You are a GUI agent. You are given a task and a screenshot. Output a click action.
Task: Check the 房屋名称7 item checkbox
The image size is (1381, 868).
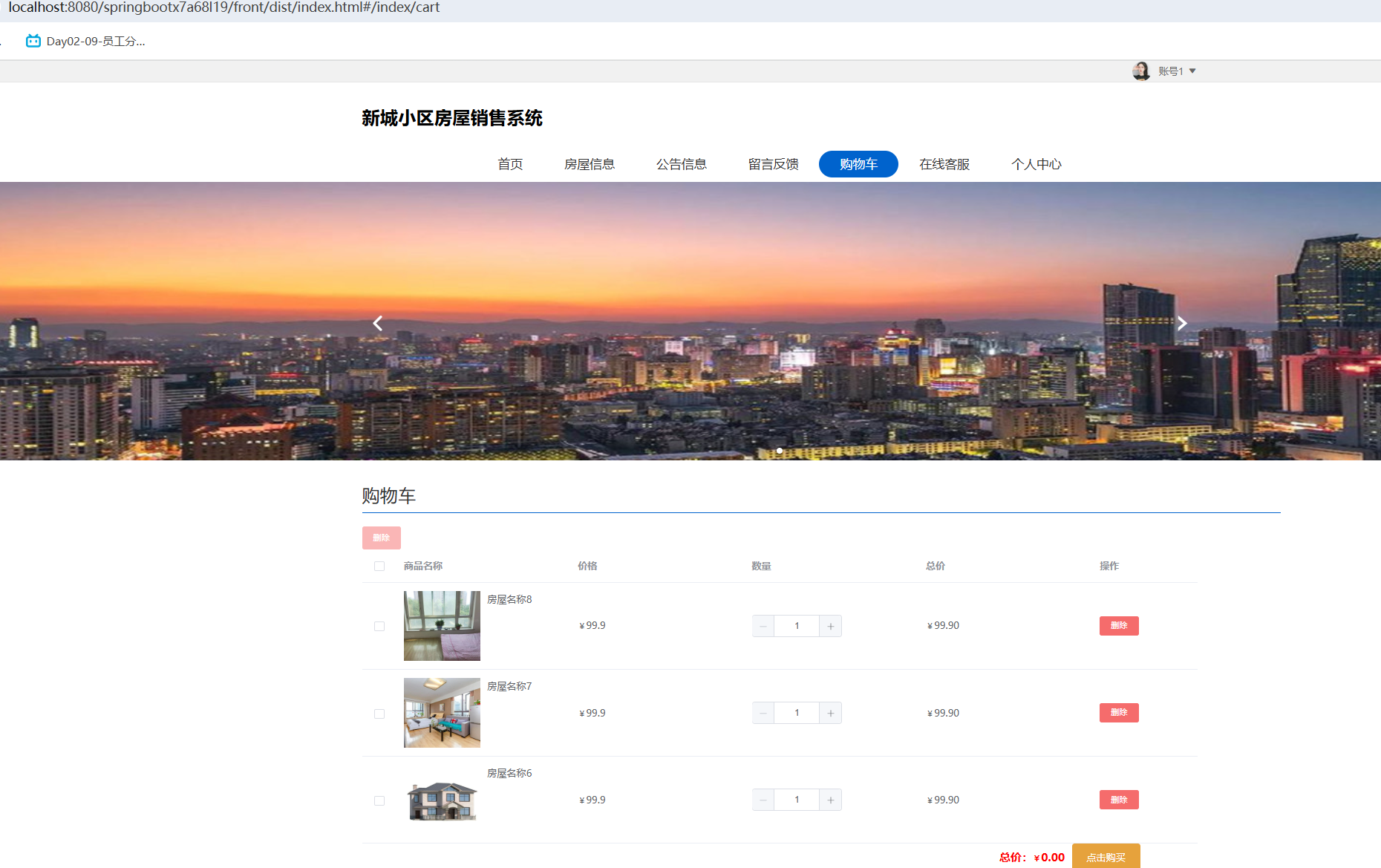[x=379, y=714]
